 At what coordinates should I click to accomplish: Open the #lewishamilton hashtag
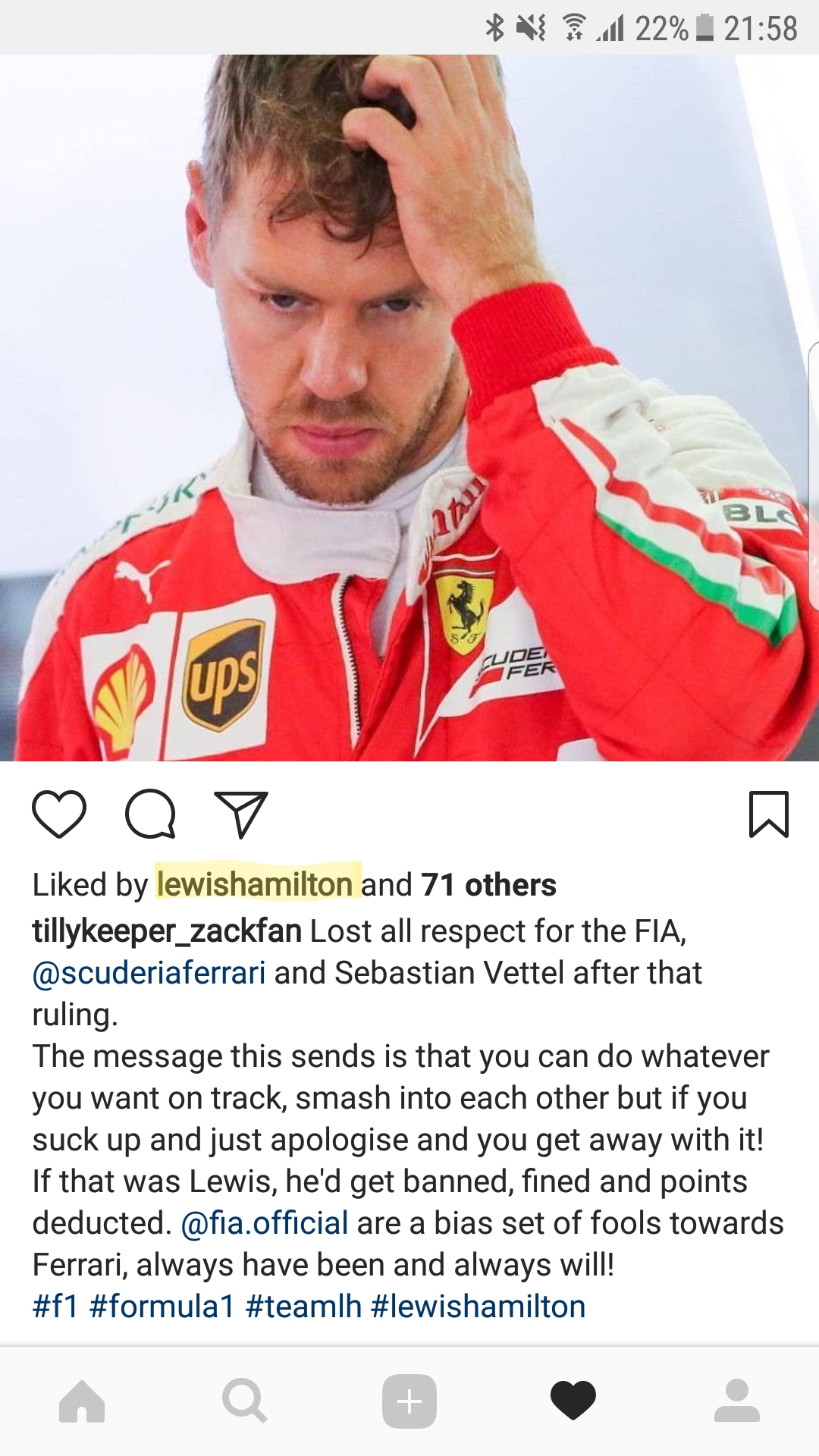tap(479, 1307)
